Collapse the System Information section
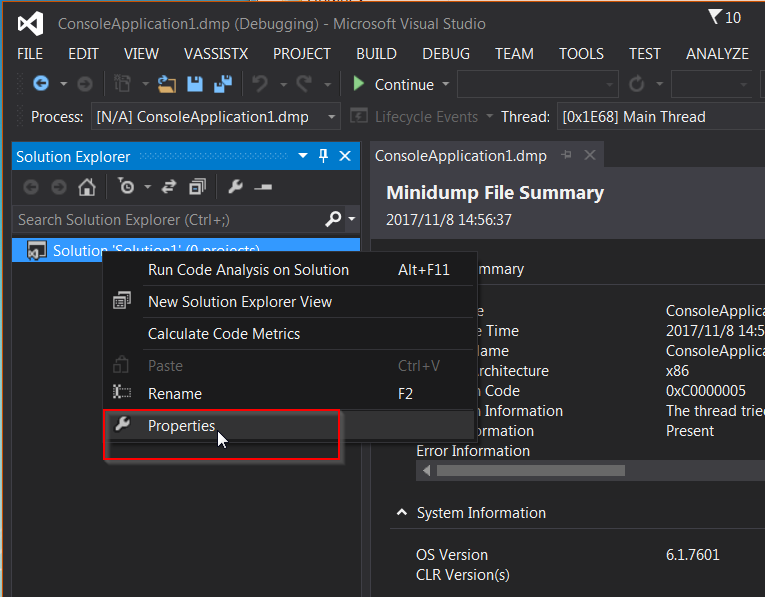This screenshot has width=765, height=597. pos(402,512)
